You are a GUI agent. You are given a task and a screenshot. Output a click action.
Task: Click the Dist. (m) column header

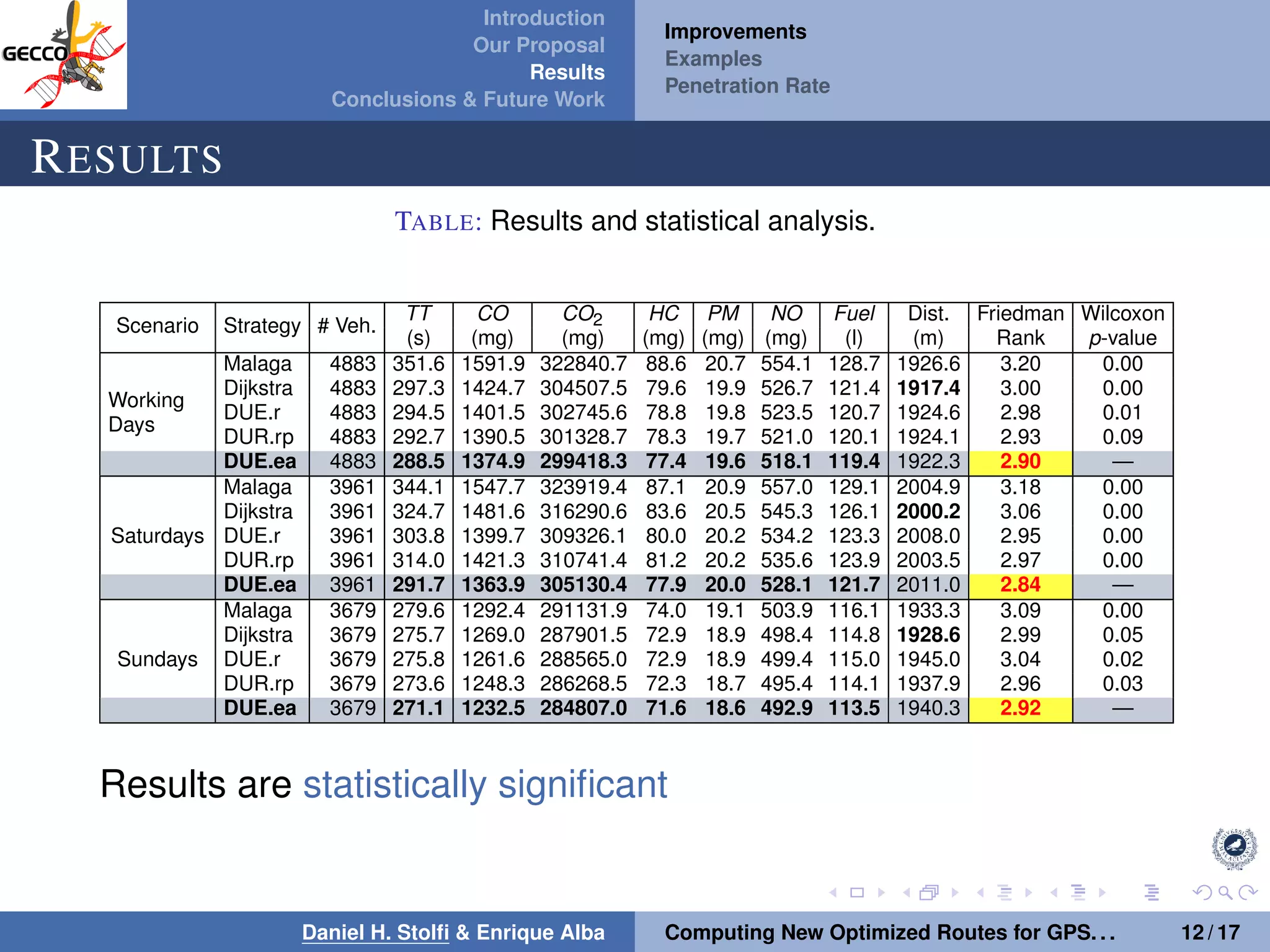pyautogui.click(x=928, y=325)
